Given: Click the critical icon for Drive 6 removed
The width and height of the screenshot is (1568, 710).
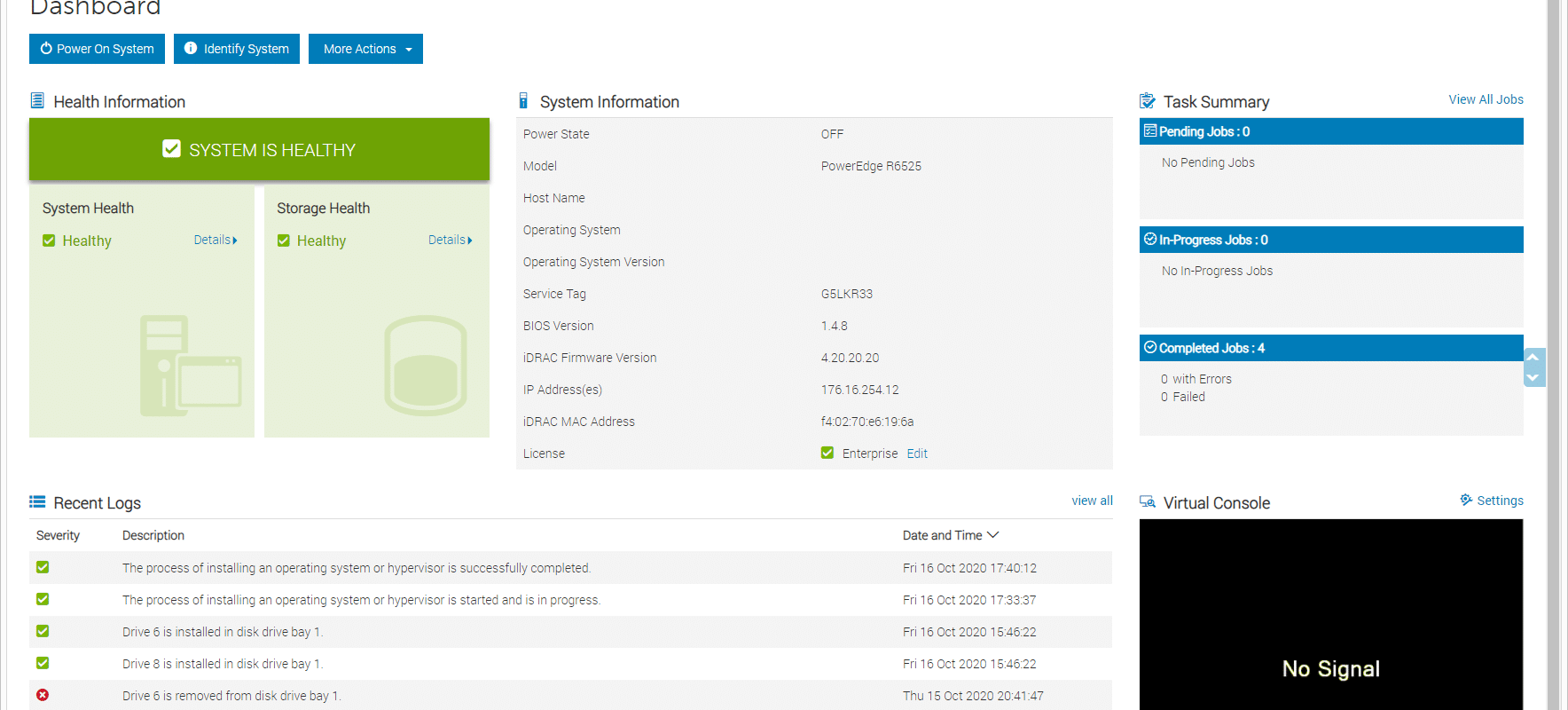Looking at the screenshot, I should [x=43, y=695].
